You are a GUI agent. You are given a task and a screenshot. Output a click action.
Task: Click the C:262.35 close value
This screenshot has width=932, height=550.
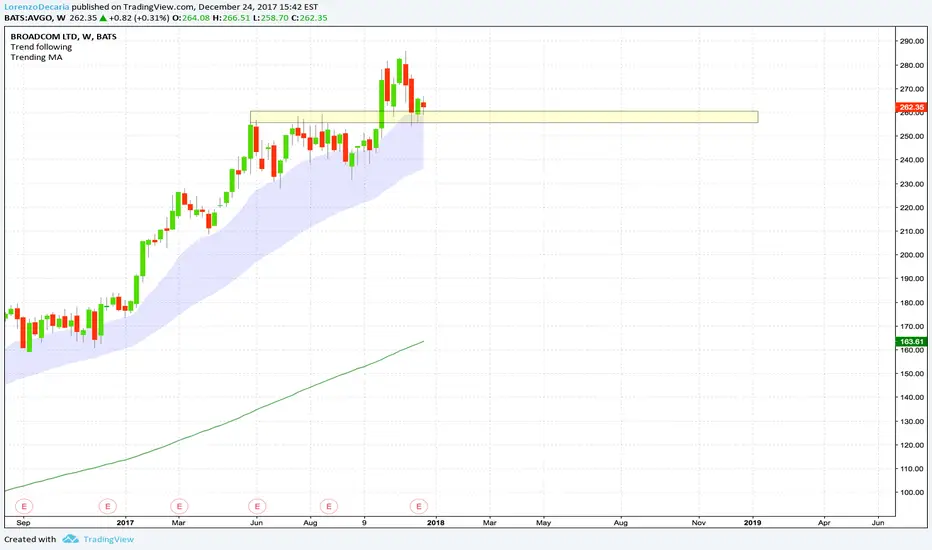[309, 18]
